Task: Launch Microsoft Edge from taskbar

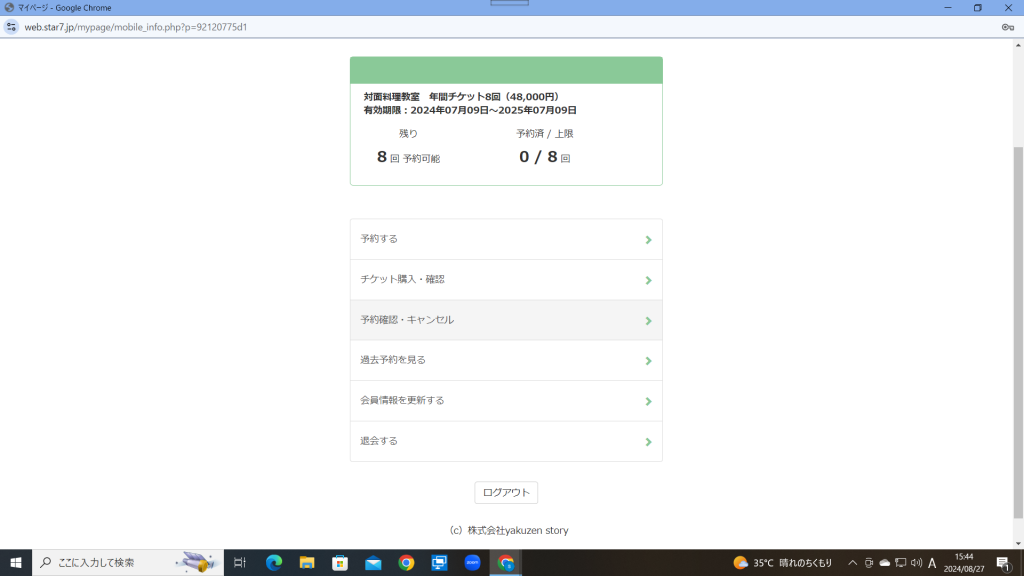Action: [274, 562]
